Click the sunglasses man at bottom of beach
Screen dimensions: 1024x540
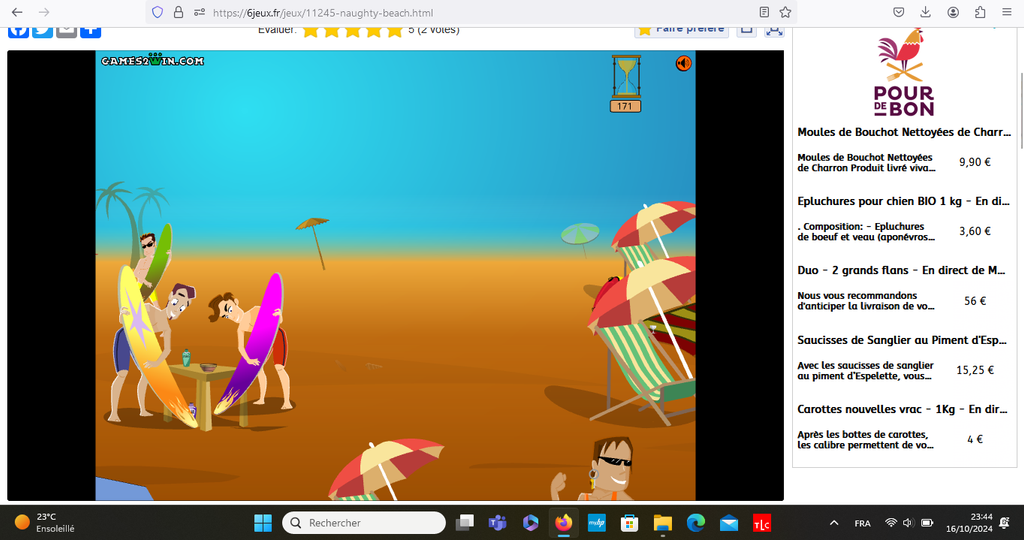[601, 469]
